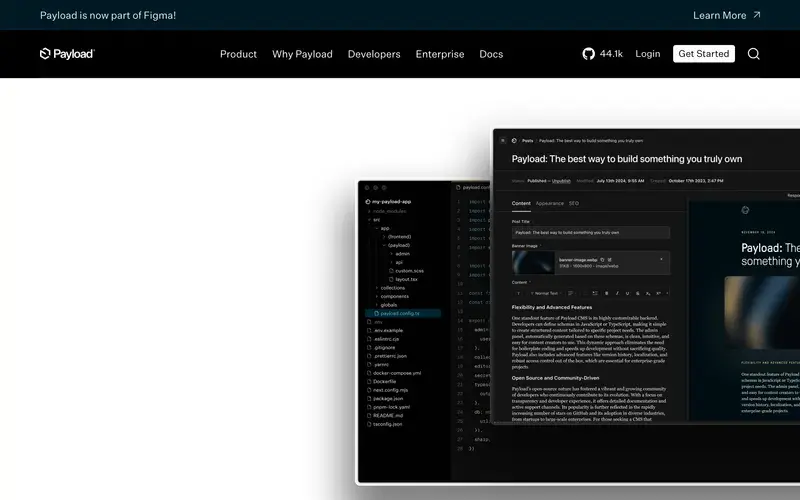Click edit icon beside banner-image.webp
This screenshot has height=500, width=800.
click(x=610, y=260)
